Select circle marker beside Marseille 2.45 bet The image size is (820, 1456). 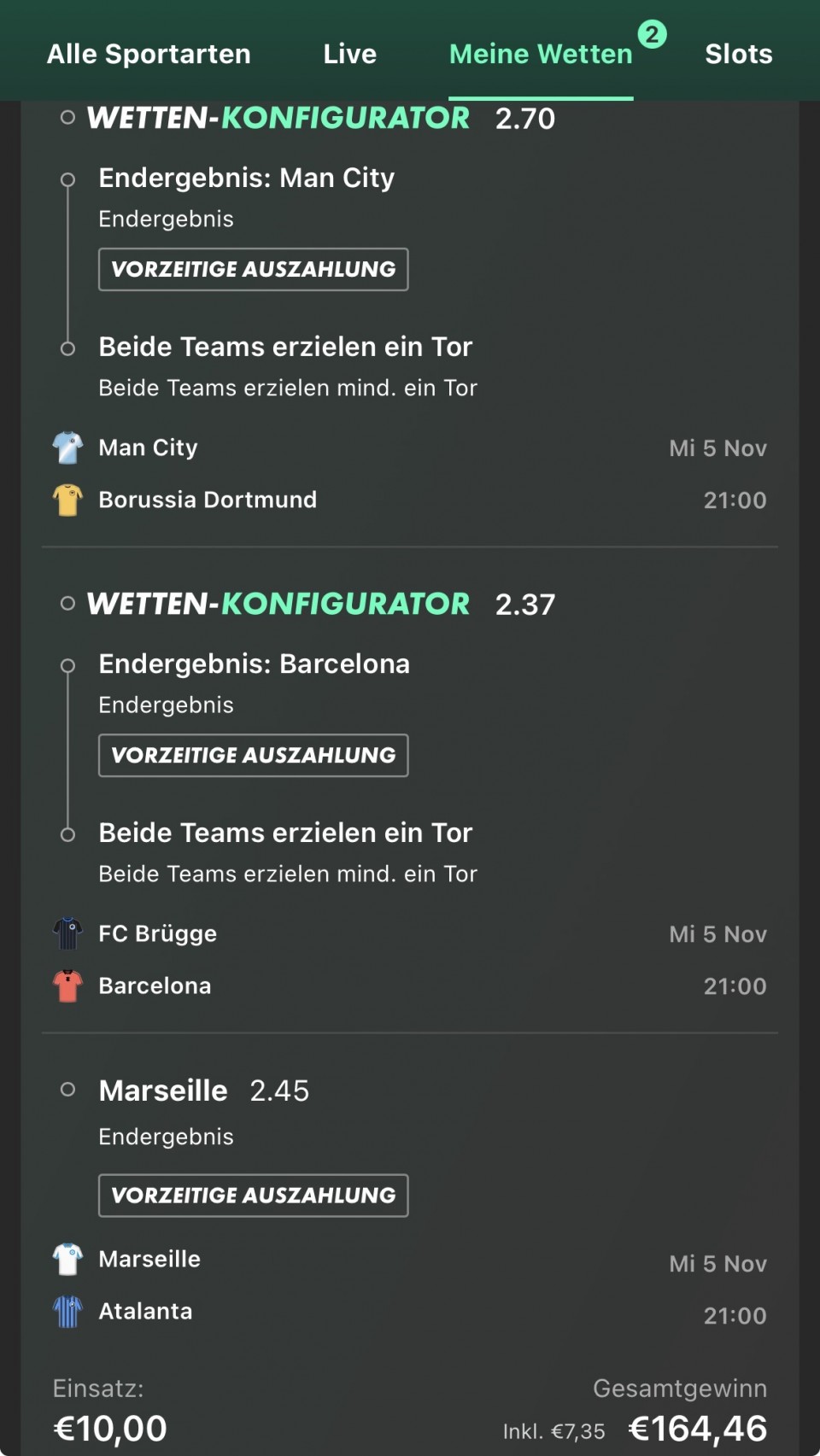[x=67, y=1090]
